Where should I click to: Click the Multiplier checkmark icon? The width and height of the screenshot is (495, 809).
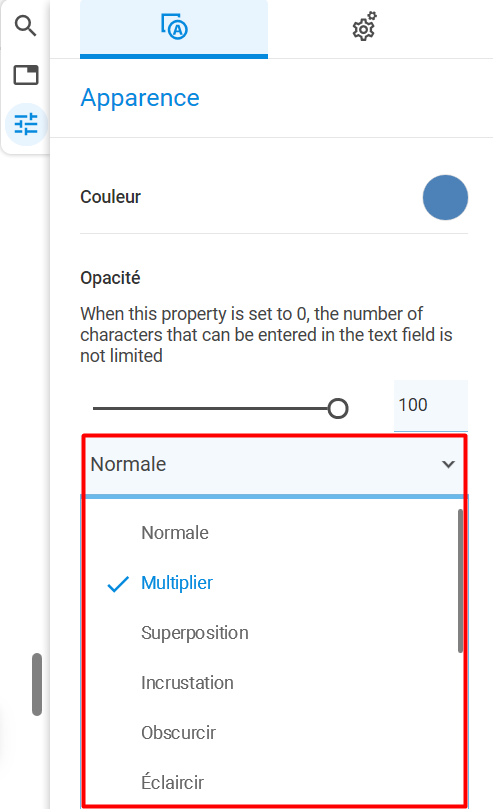(118, 584)
